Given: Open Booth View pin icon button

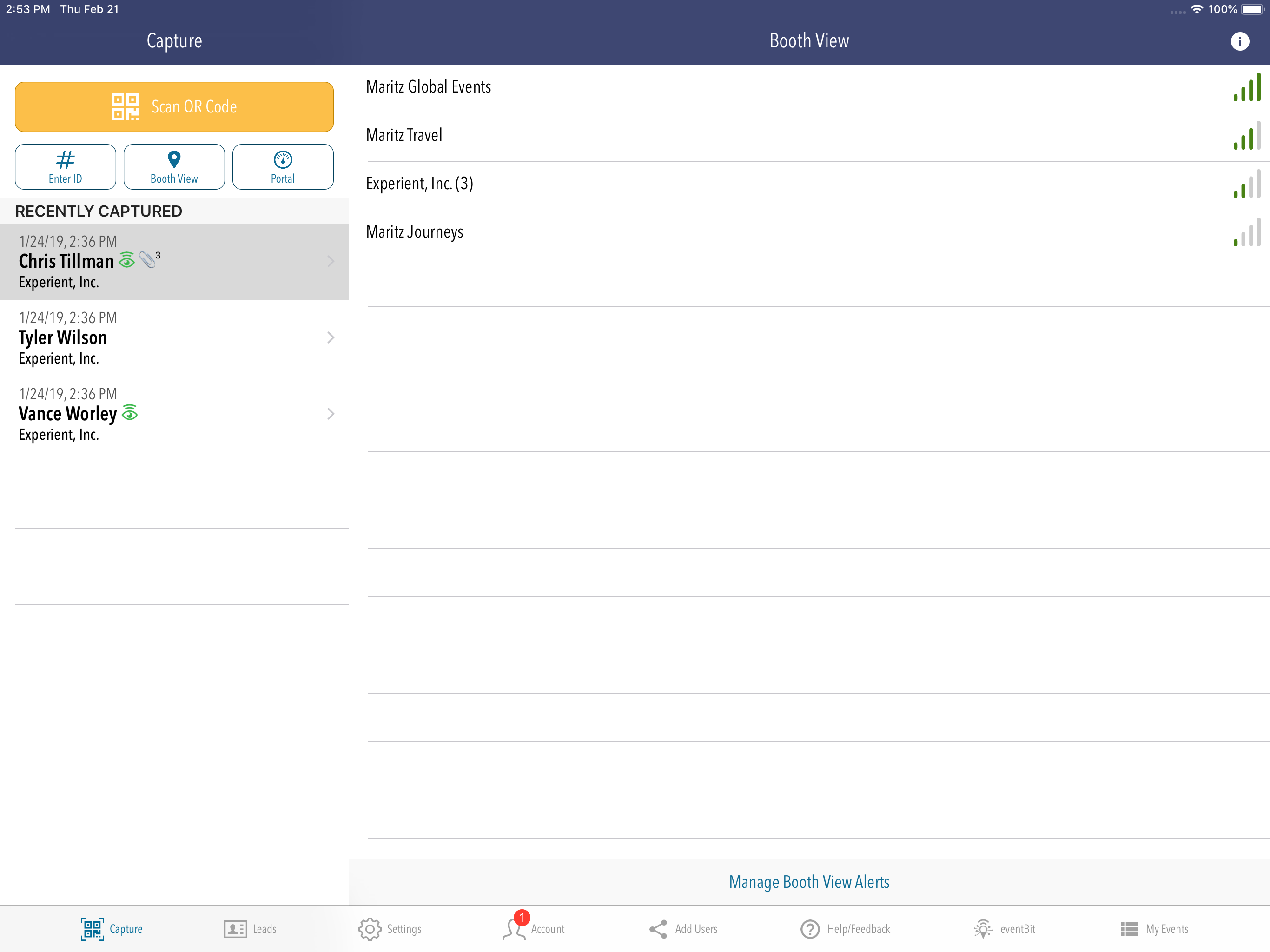Looking at the screenshot, I should (174, 166).
